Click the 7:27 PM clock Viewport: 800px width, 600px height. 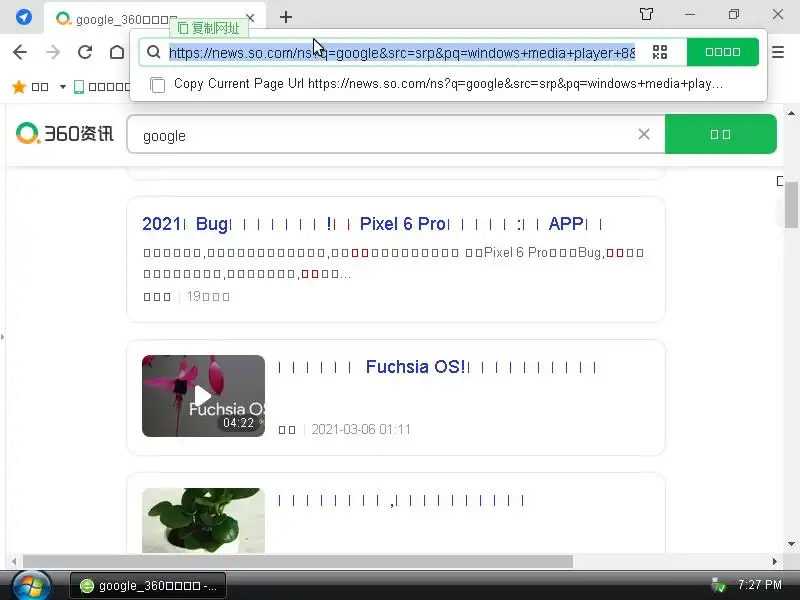[x=760, y=585]
